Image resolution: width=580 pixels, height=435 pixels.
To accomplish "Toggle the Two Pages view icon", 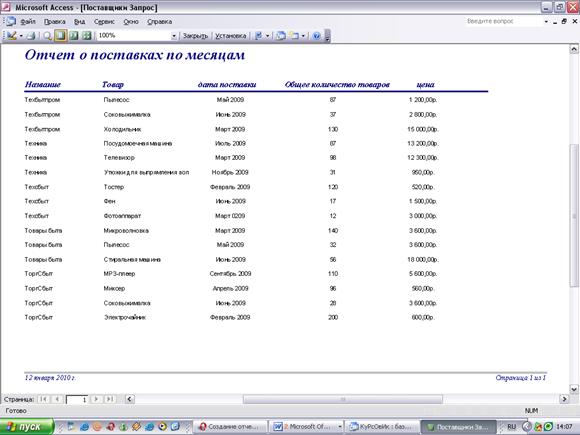I will click(74, 36).
